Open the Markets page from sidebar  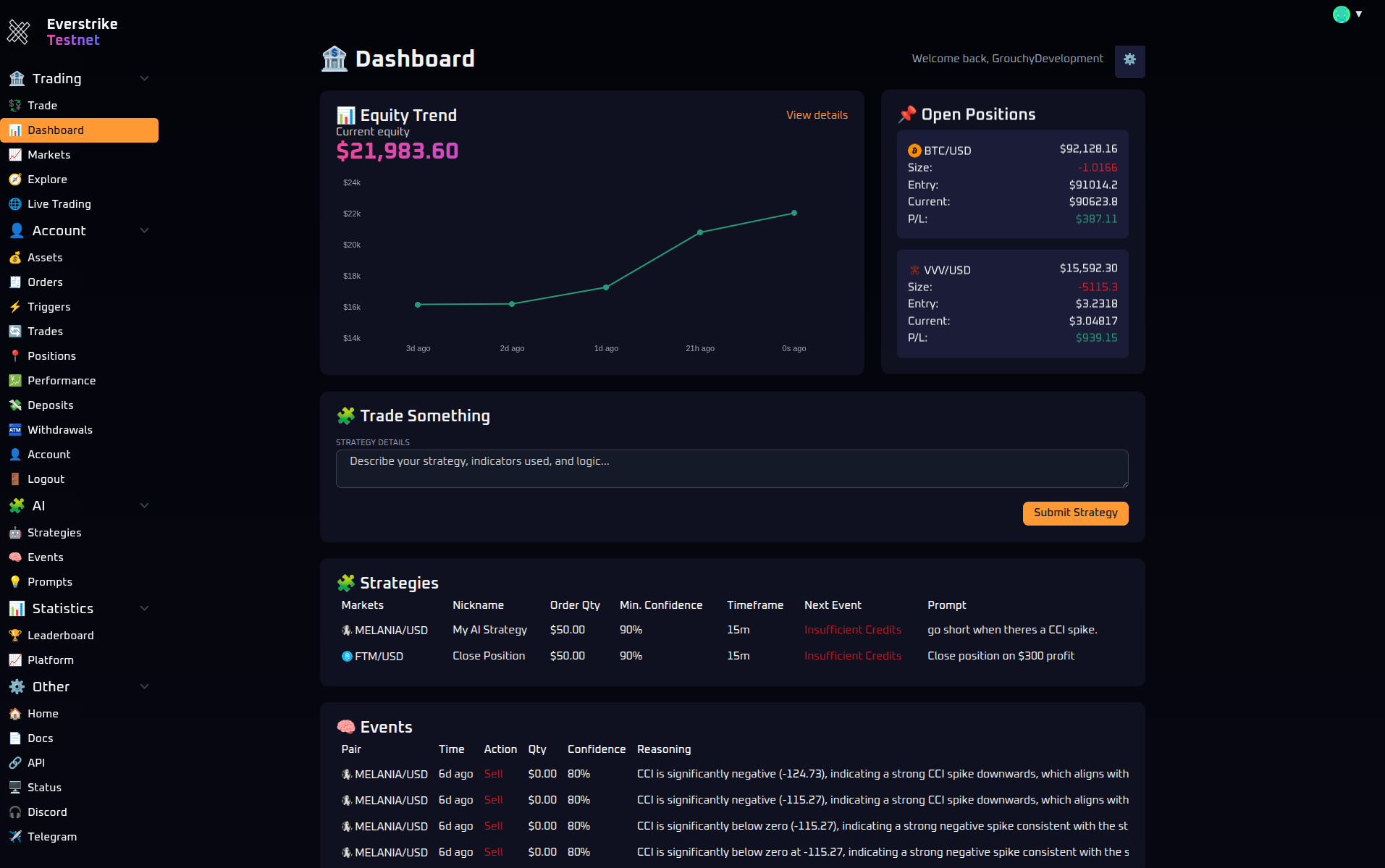[x=49, y=155]
